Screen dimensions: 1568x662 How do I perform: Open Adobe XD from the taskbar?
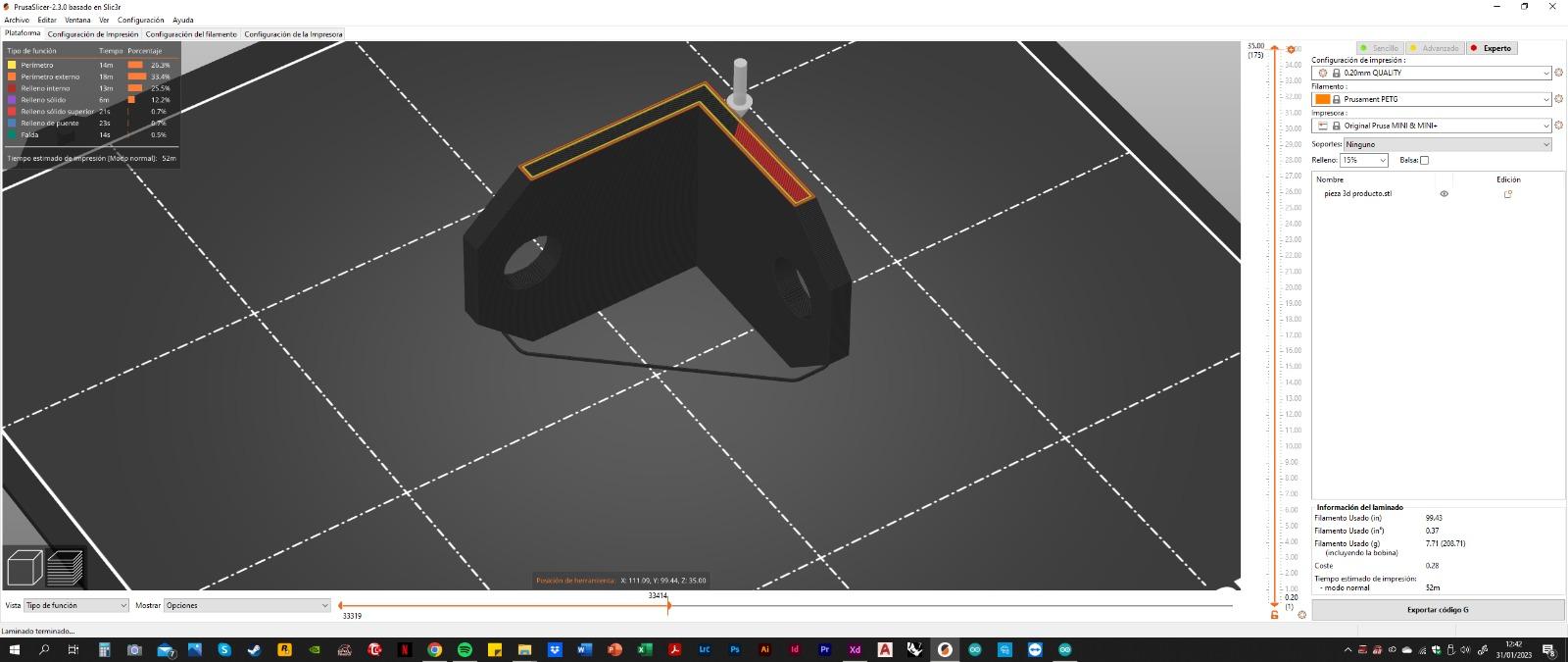click(x=855, y=649)
